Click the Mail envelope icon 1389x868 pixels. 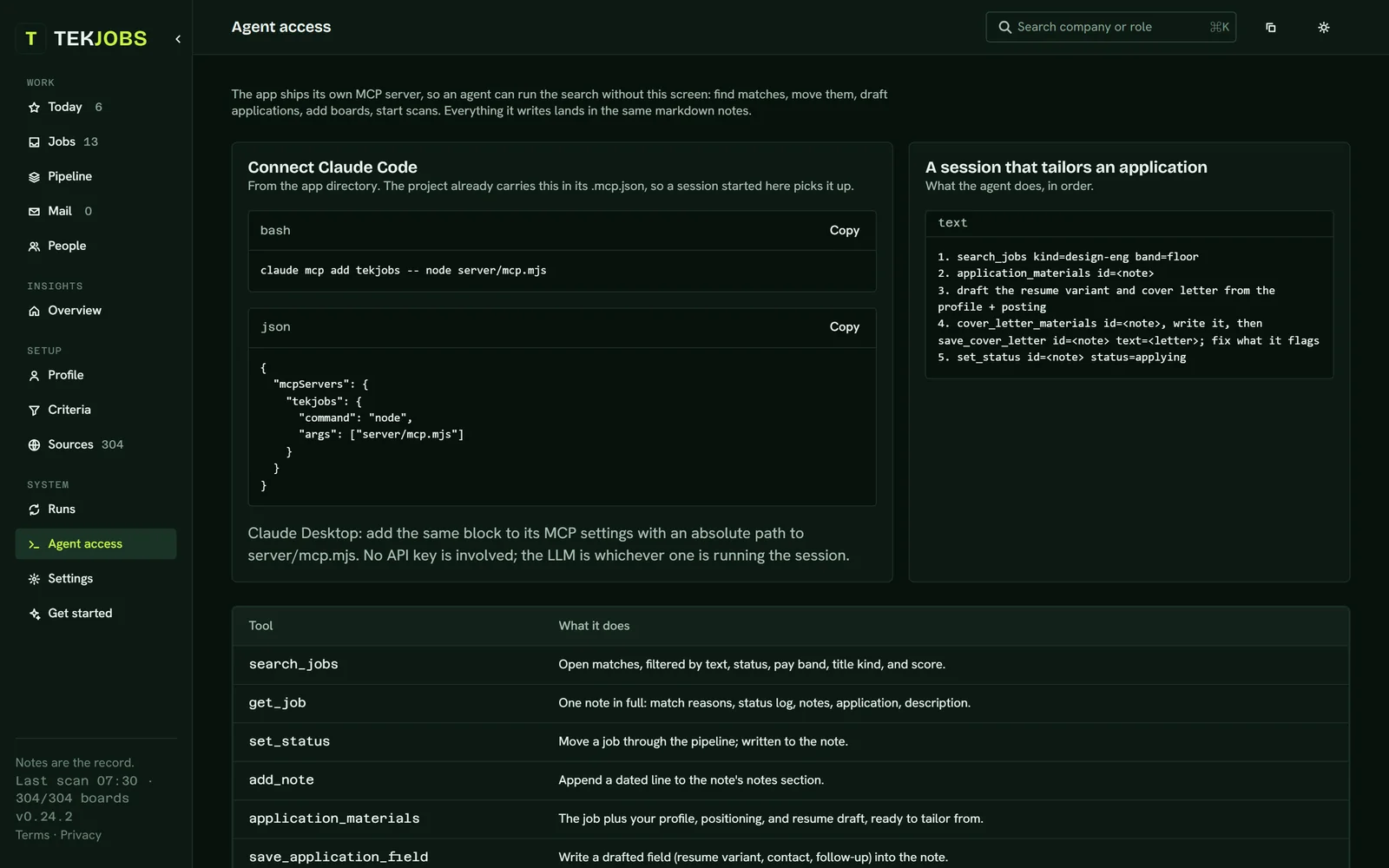(34, 212)
